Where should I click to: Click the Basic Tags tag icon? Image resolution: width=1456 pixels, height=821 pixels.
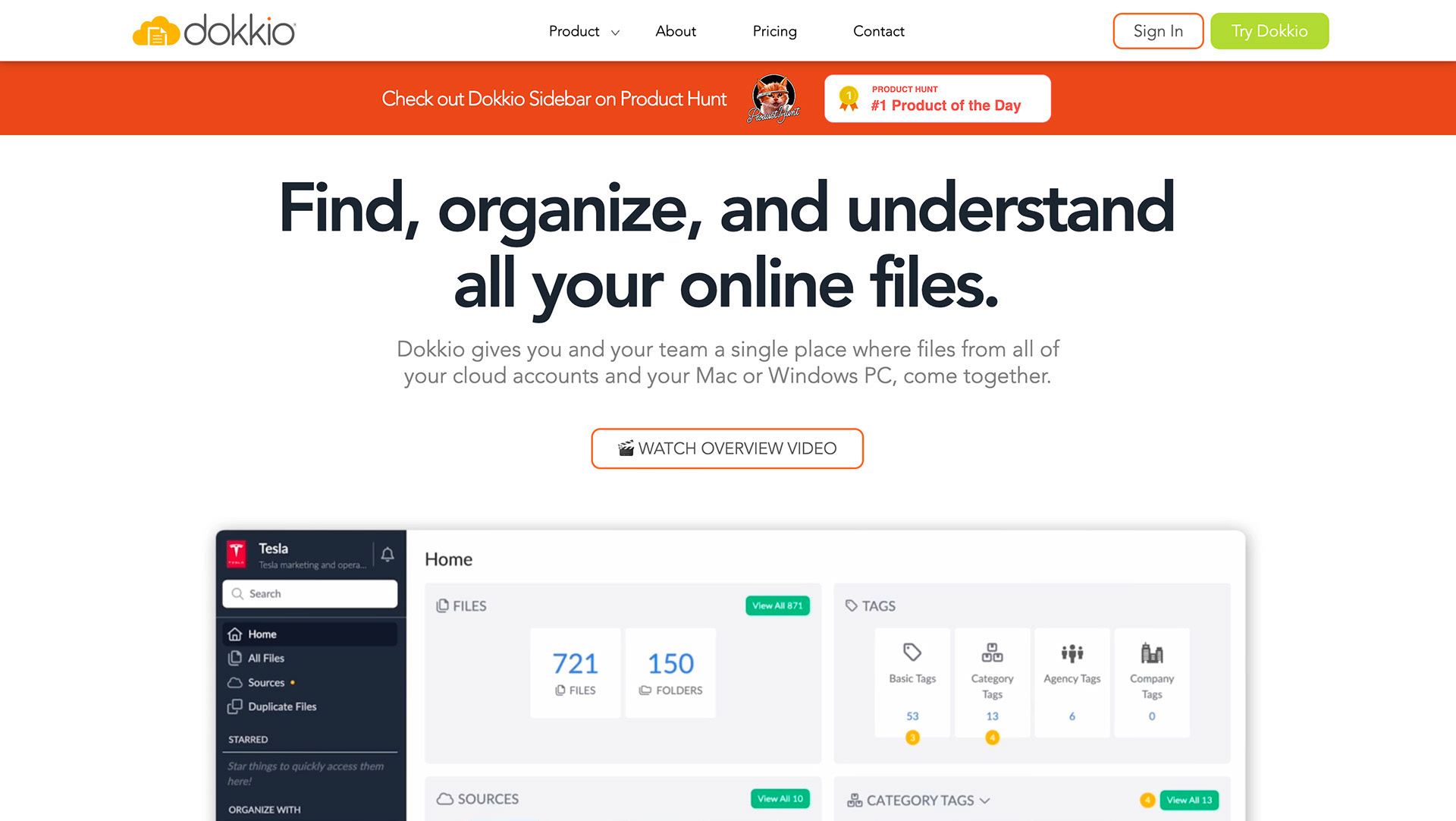coord(912,652)
